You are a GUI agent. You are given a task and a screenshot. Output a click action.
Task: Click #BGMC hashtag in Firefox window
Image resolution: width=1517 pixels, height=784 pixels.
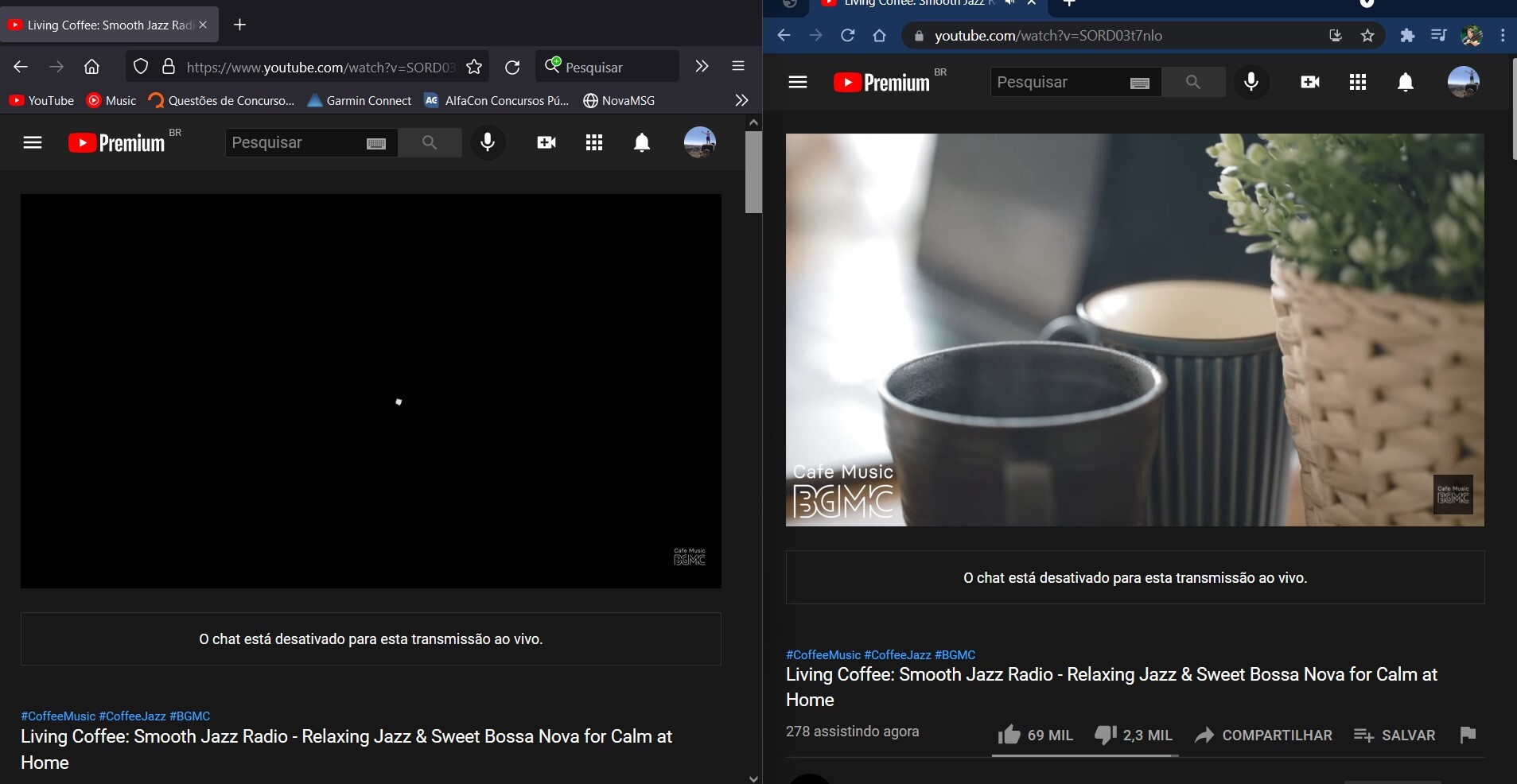point(190,716)
